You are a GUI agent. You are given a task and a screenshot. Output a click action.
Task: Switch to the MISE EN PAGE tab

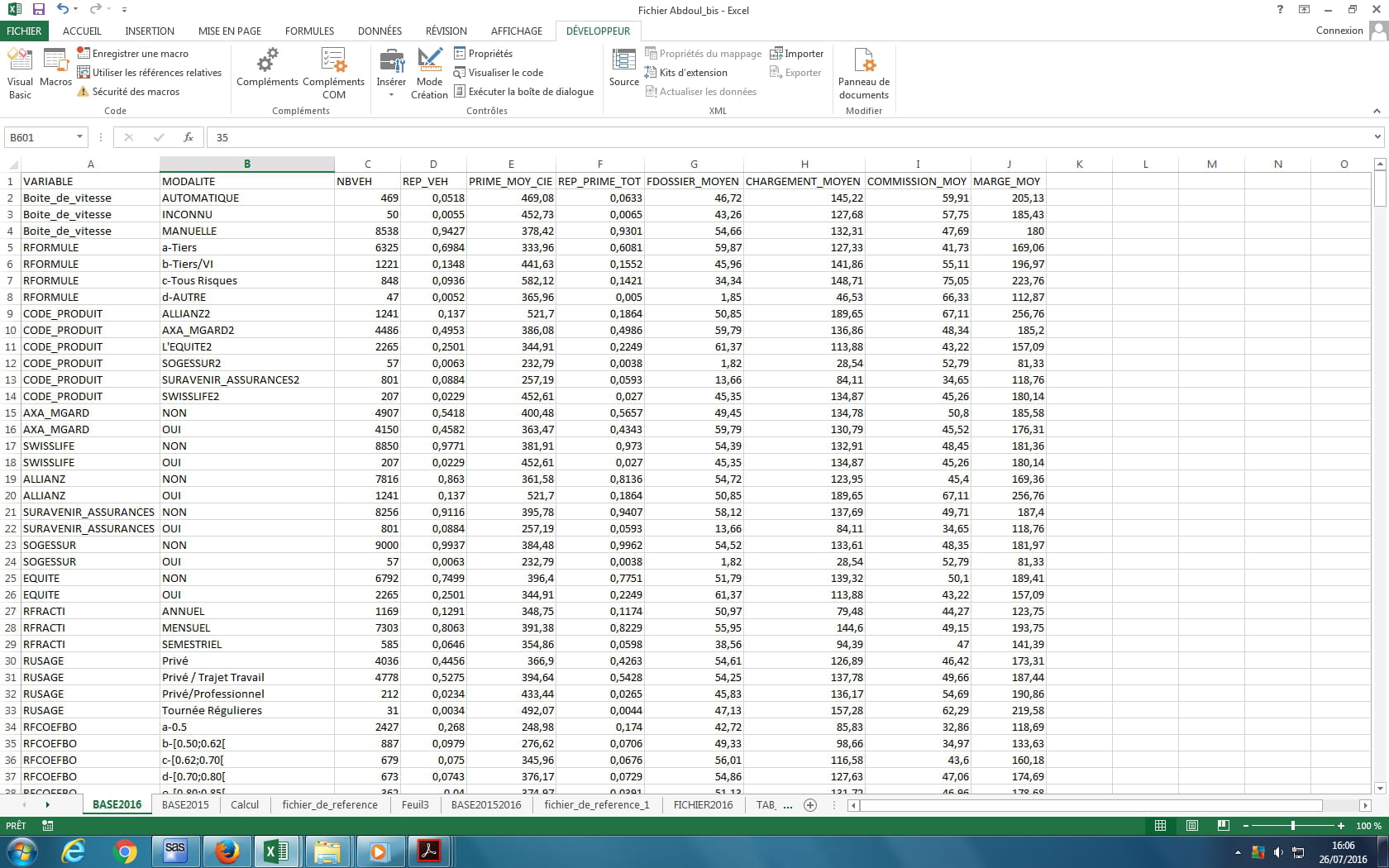pyautogui.click(x=230, y=31)
